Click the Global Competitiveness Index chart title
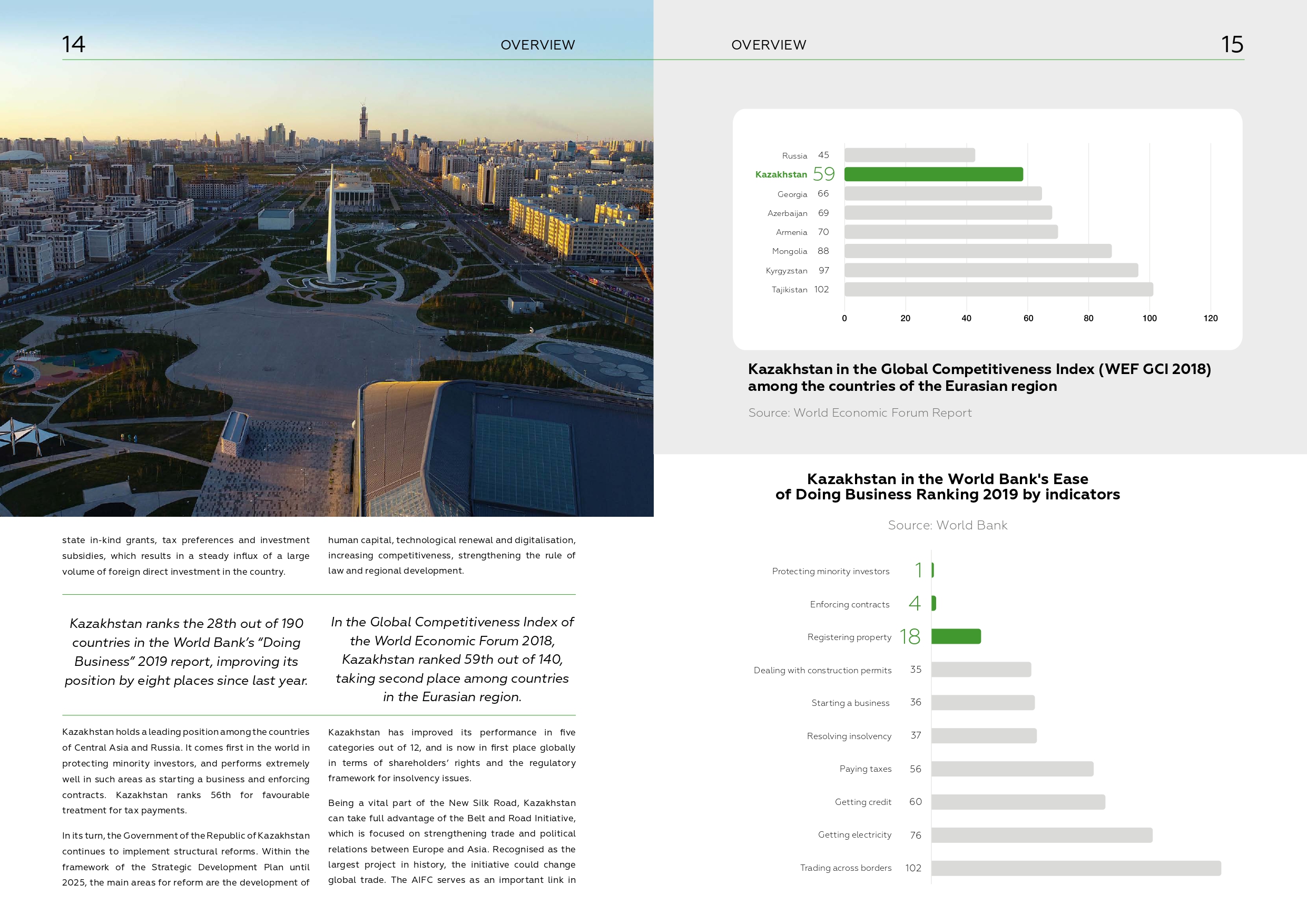The image size is (1307, 924). point(979,377)
